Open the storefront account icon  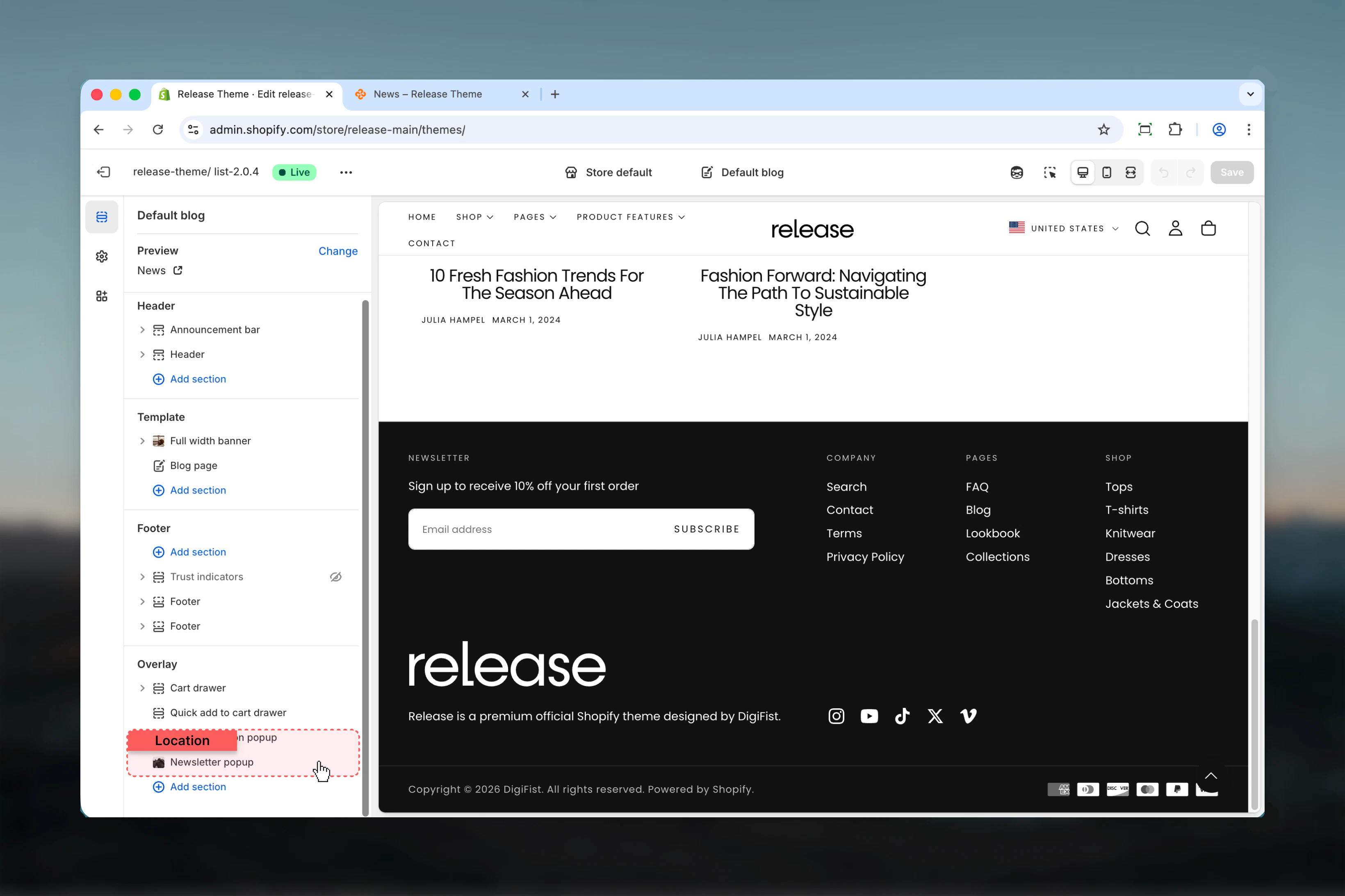(1175, 229)
